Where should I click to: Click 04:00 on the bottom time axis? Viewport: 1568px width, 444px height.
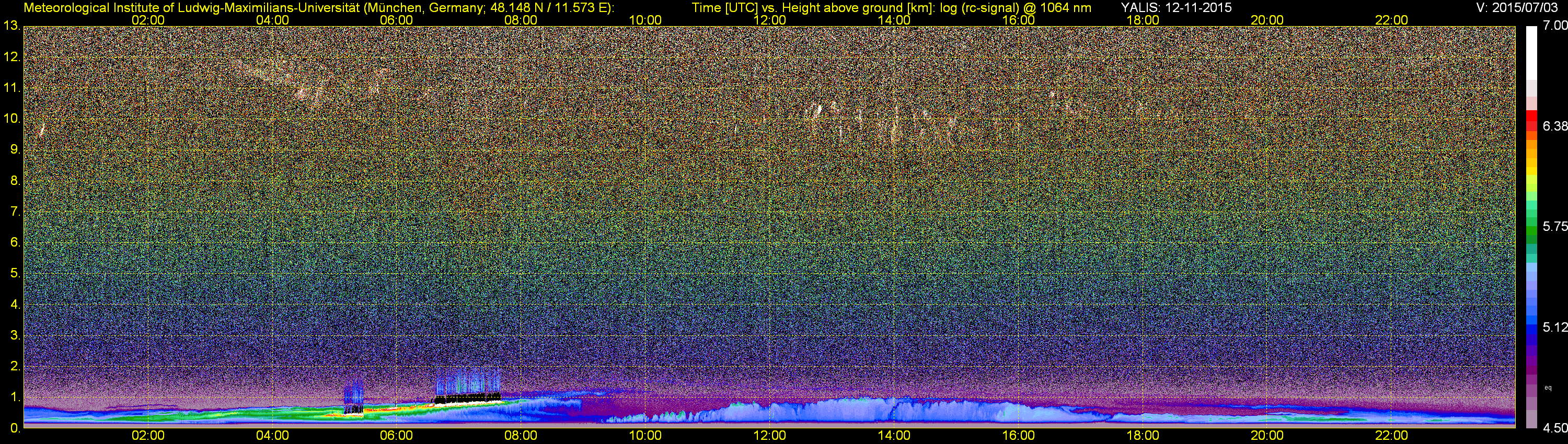click(272, 436)
